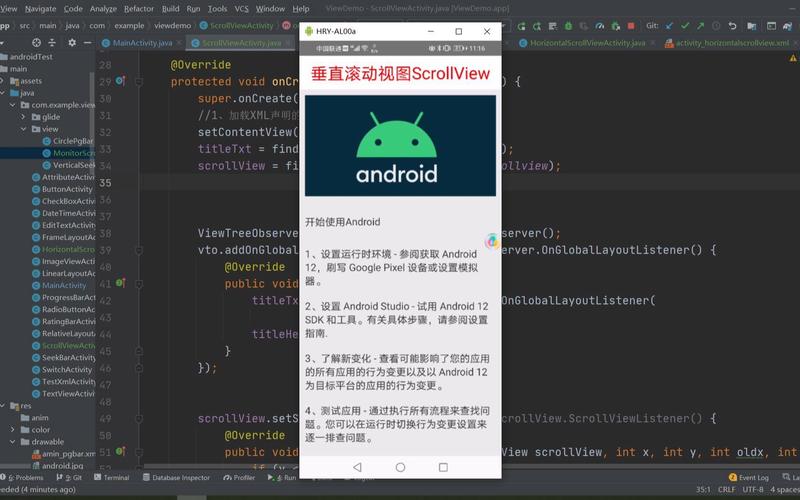Click the override gutter icon on line 51

coord(120,451)
